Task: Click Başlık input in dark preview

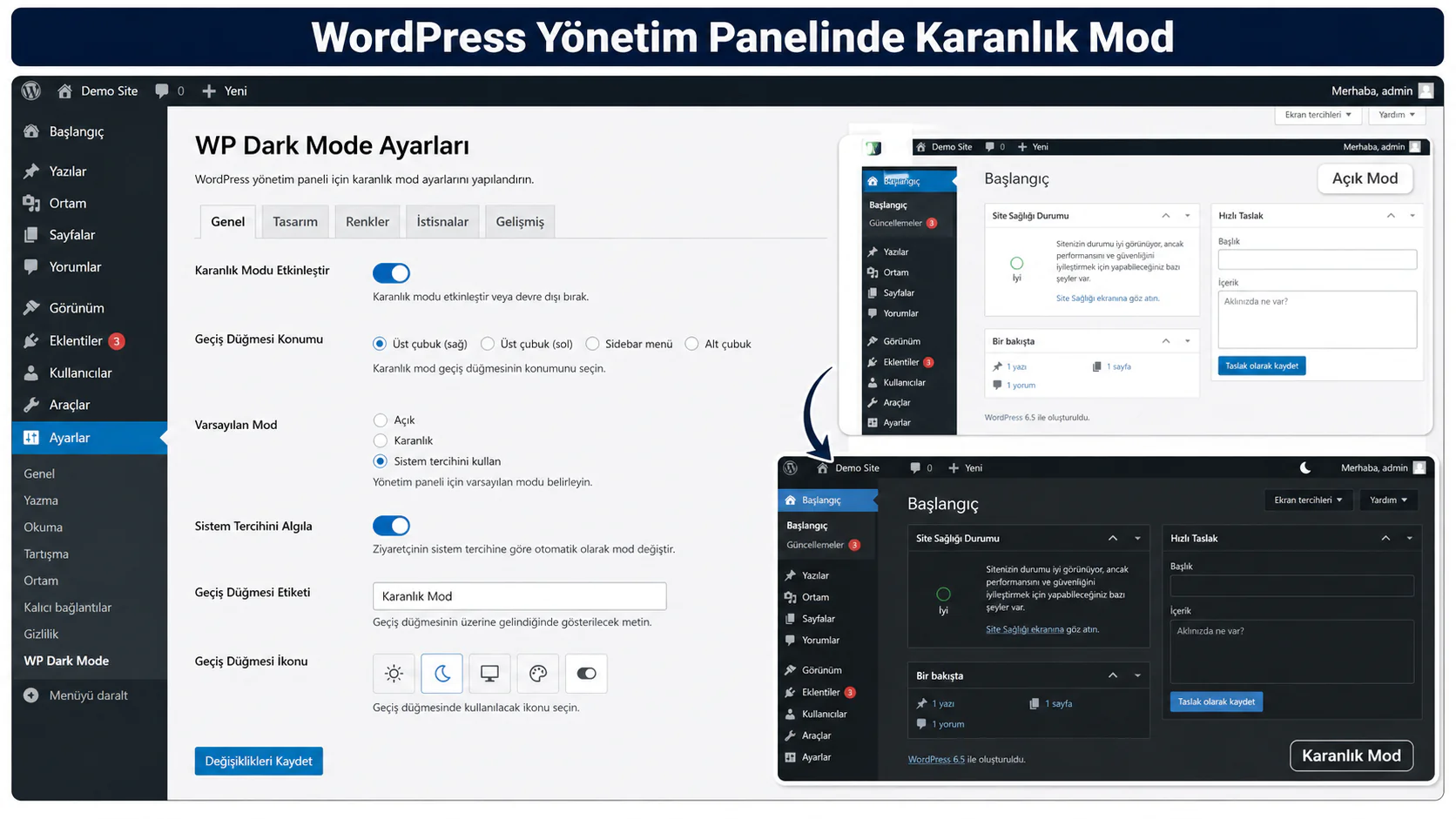Action: click(1292, 586)
